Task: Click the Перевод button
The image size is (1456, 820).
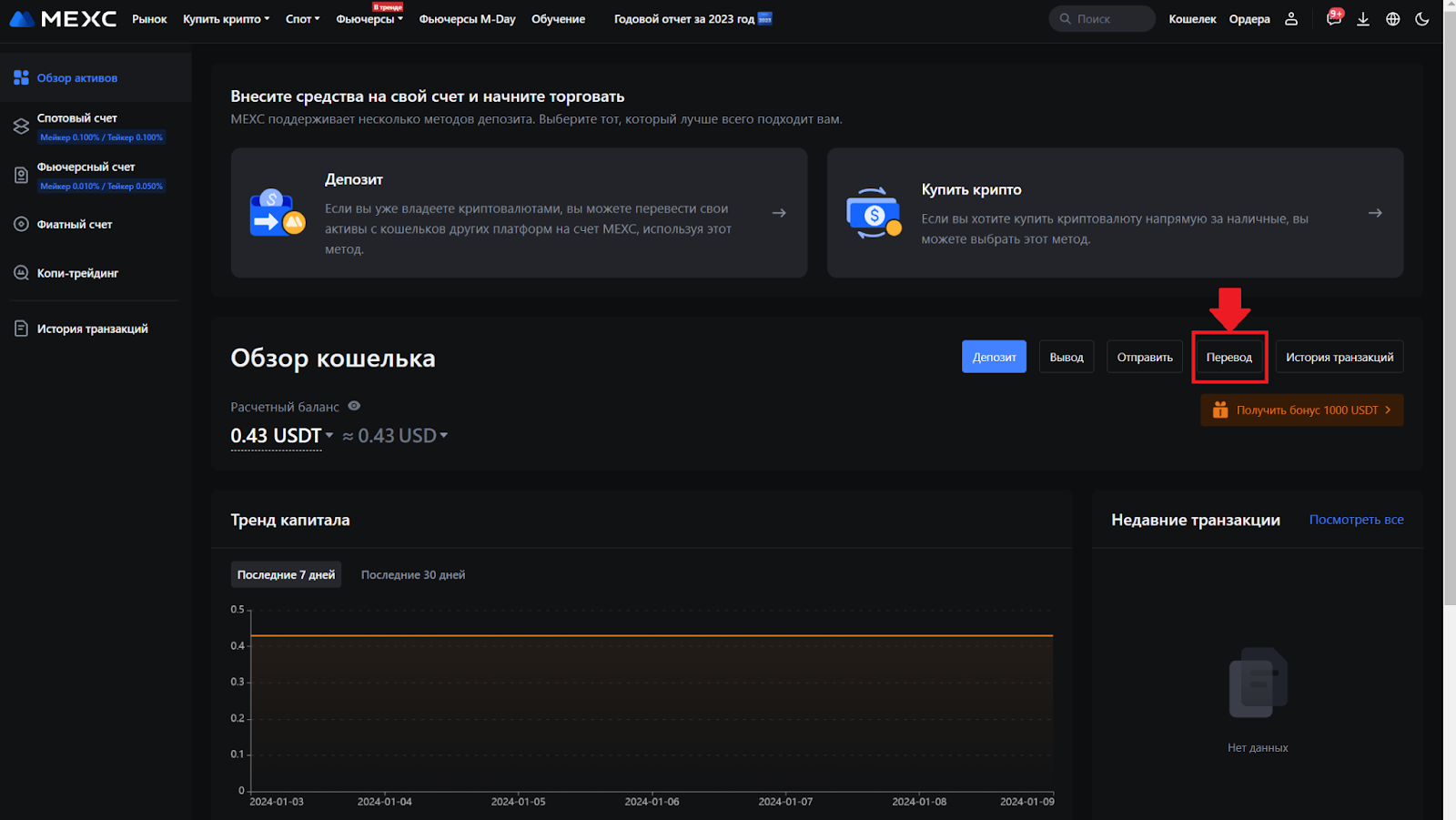Action: tap(1228, 358)
